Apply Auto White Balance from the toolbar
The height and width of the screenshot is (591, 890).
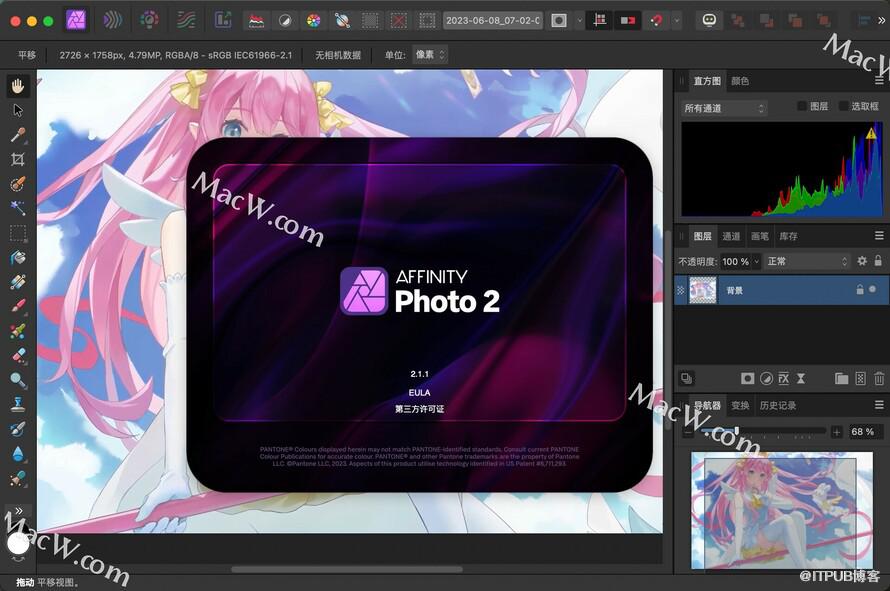point(342,21)
